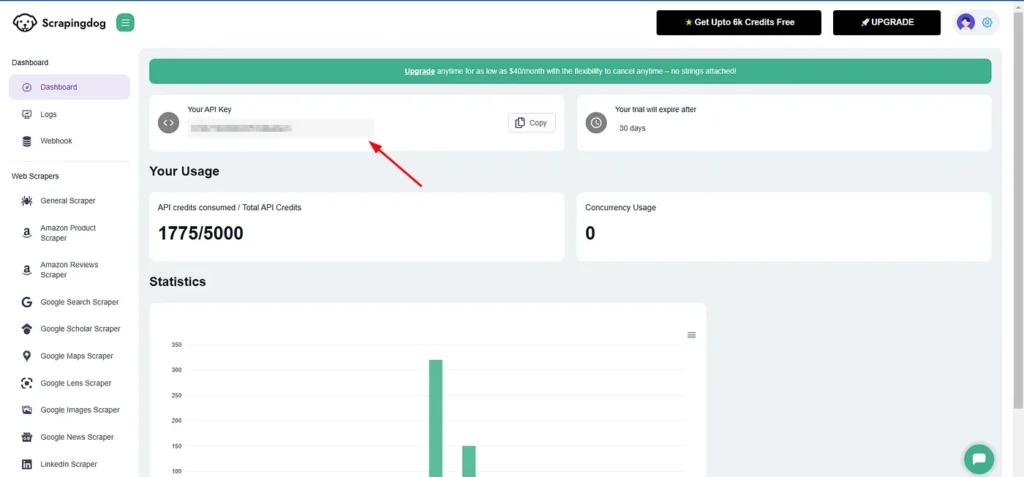Select Dashboard in the sidebar

point(59,87)
